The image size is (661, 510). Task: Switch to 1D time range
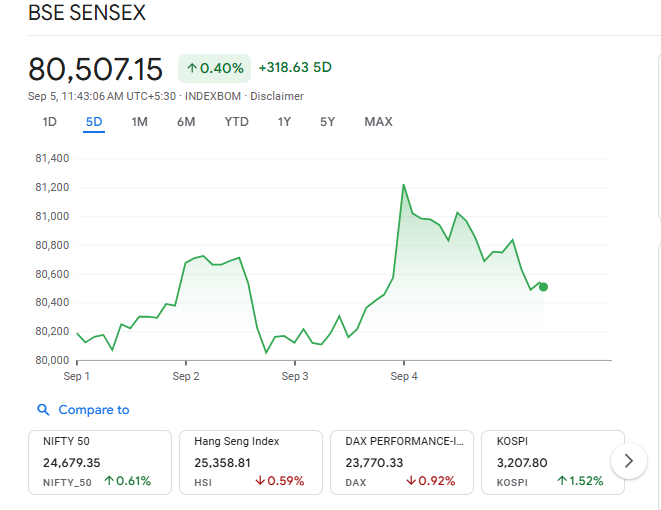[49, 122]
